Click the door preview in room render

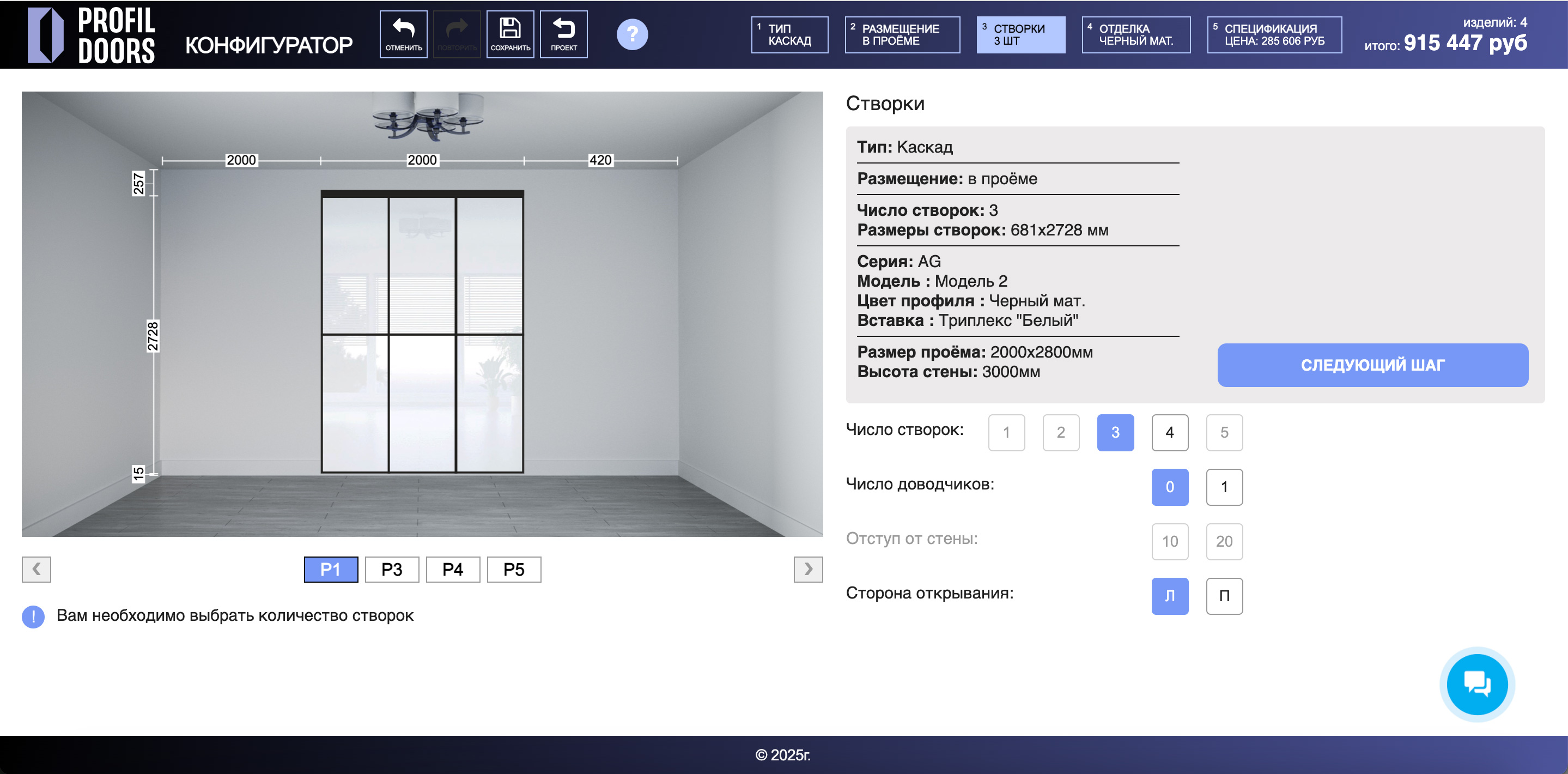422,332
